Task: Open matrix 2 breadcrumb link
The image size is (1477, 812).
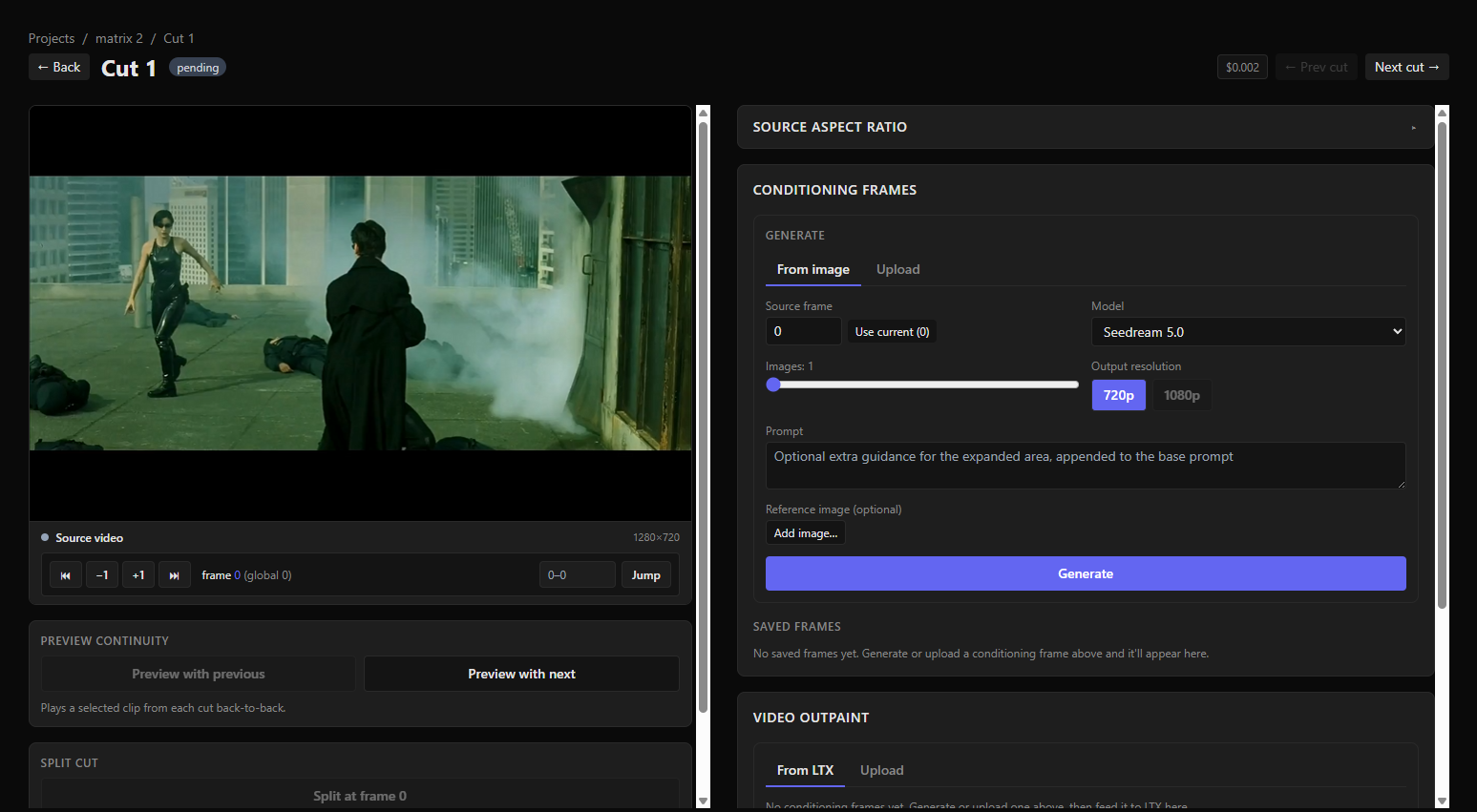Action: pos(119,38)
